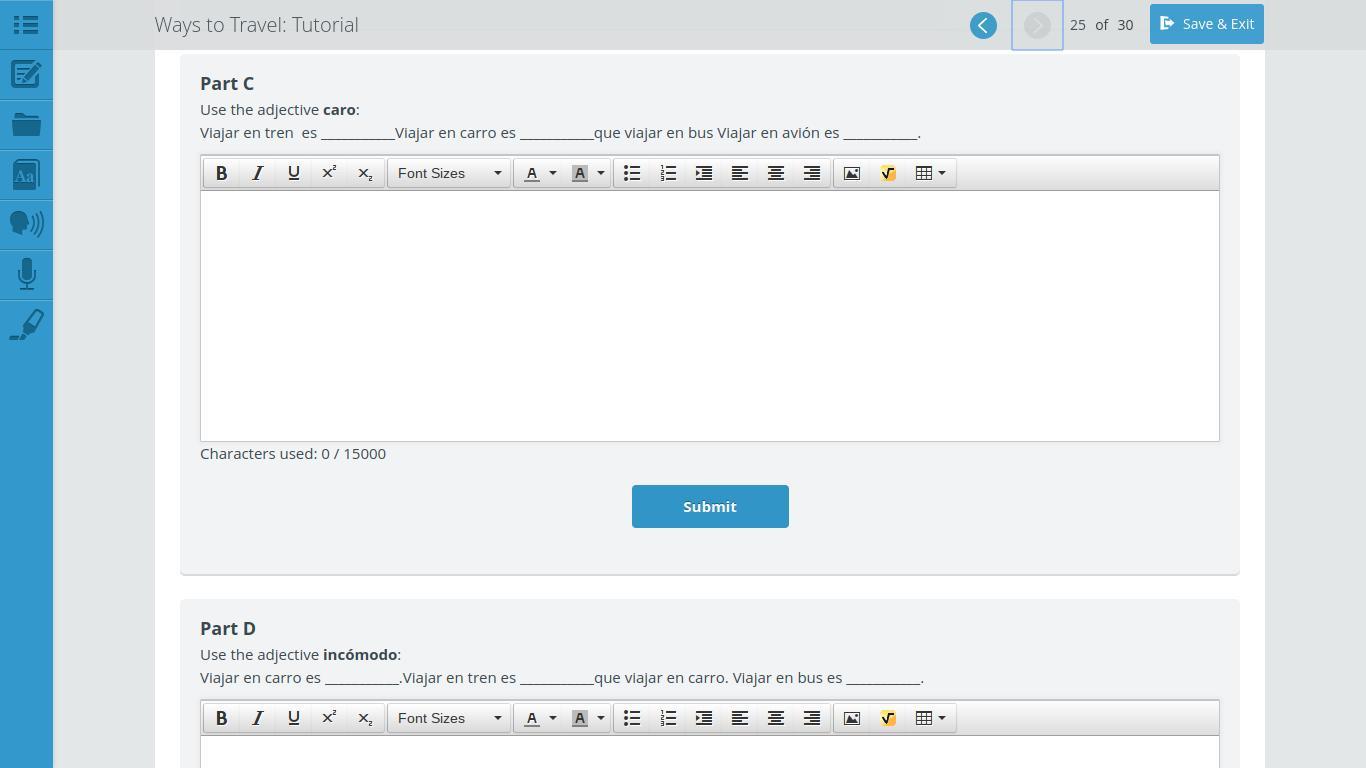Click inside the Part C answer text area
1366x768 pixels.
point(710,315)
